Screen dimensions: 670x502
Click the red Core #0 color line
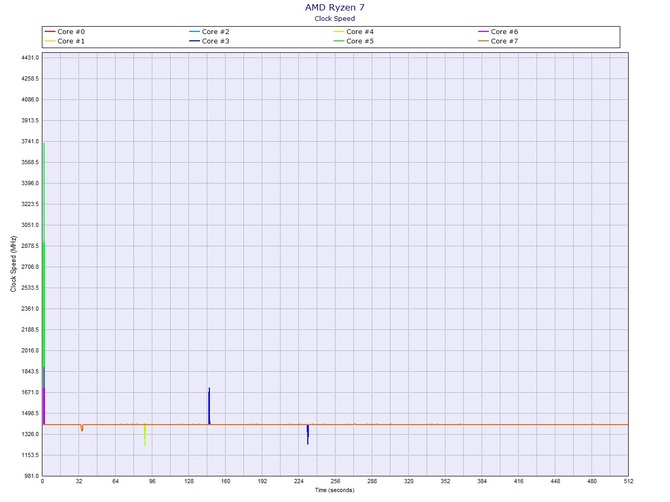tap(50, 32)
